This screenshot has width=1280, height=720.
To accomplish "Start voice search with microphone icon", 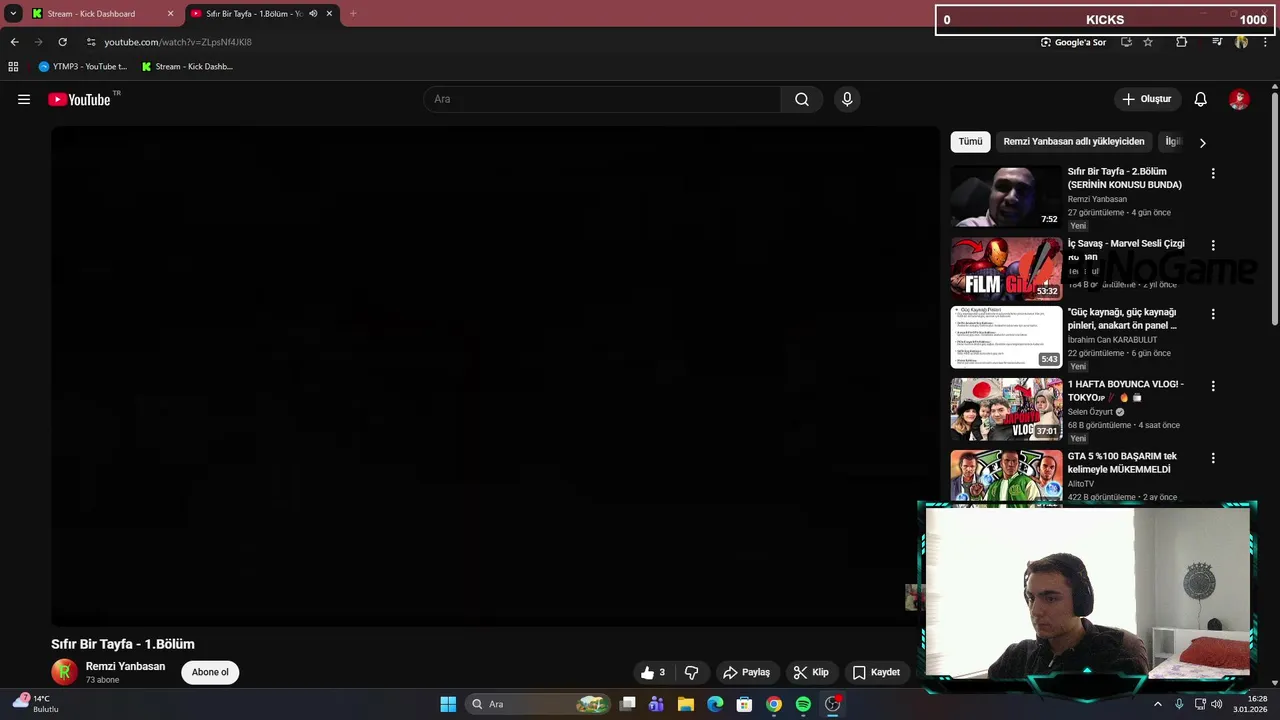I will point(847,99).
